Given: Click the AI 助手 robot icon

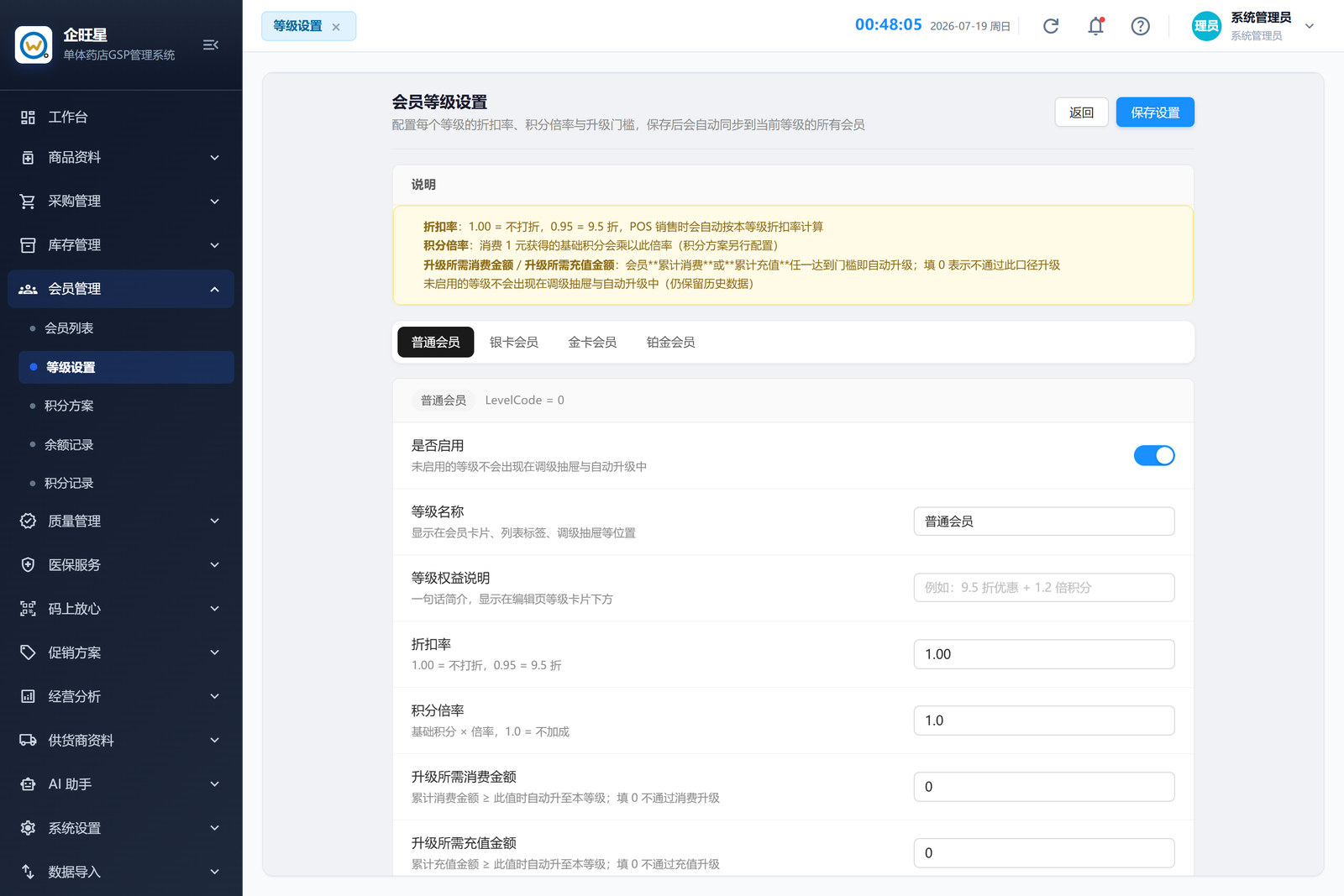Looking at the screenshot, I should point(28,784).
